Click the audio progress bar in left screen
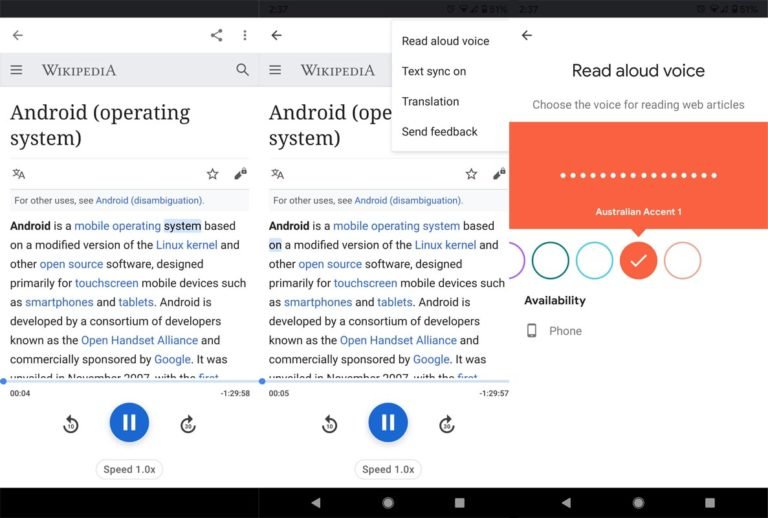This screenshot has height=518, width=768. click(129, 381)
